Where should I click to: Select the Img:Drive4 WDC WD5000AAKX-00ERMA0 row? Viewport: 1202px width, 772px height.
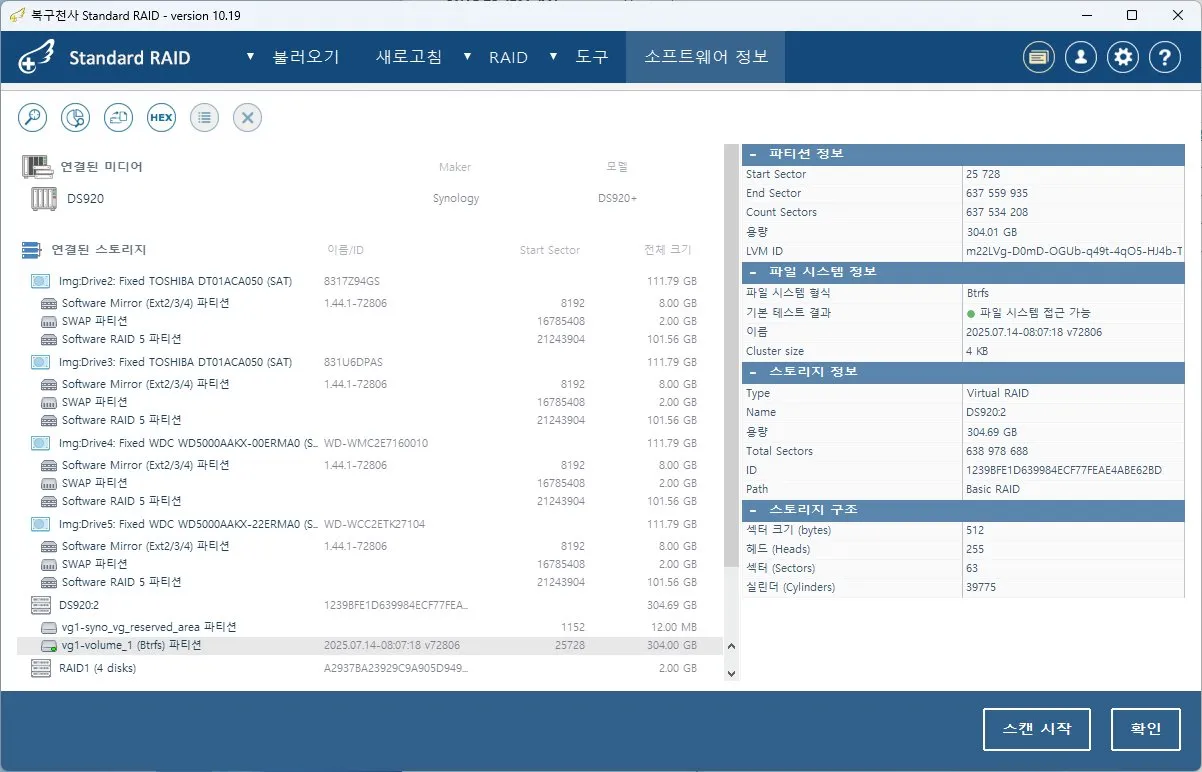pyautogui.click(x=369, y=443)
